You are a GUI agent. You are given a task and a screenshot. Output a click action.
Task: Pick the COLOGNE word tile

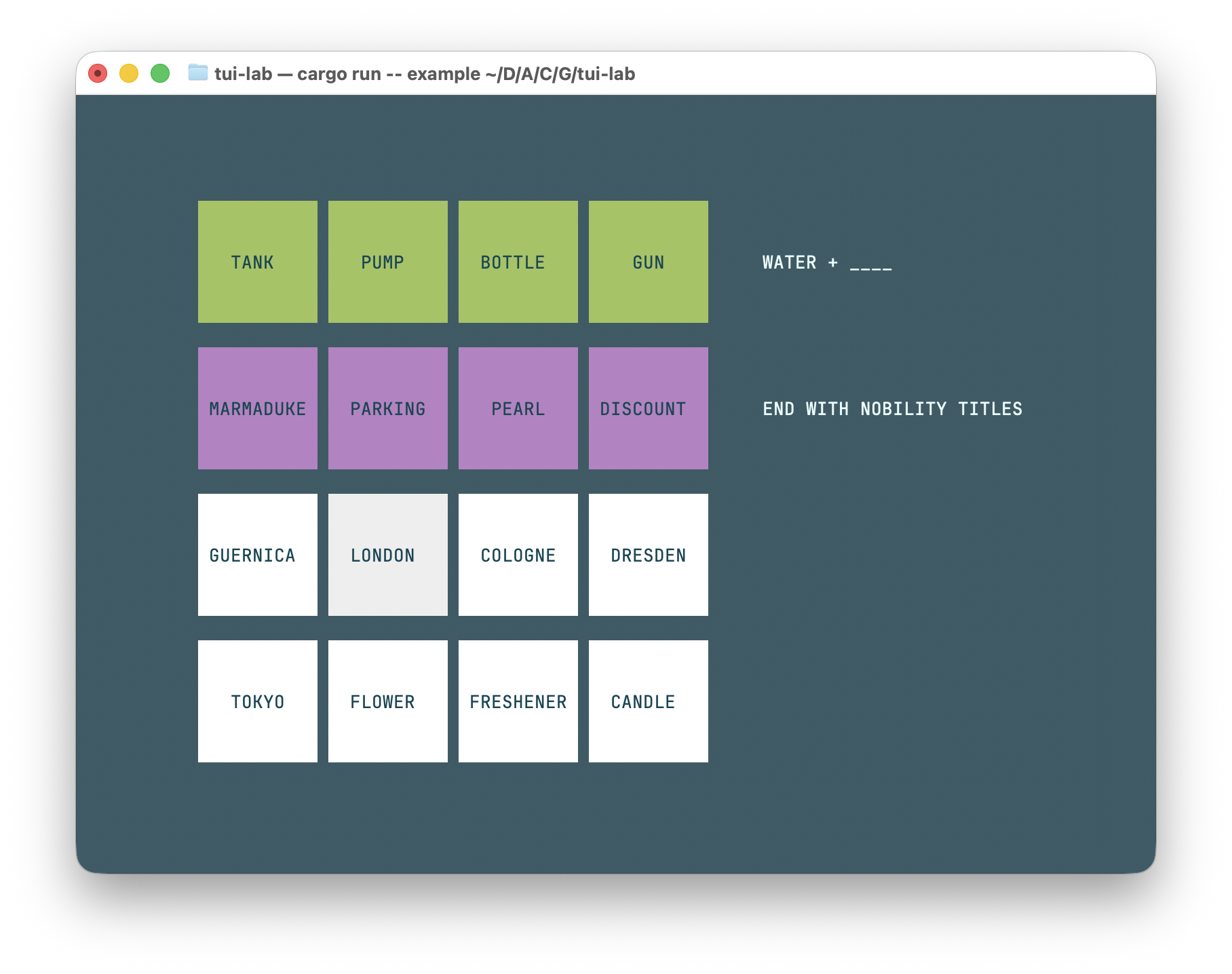(518, 555)
